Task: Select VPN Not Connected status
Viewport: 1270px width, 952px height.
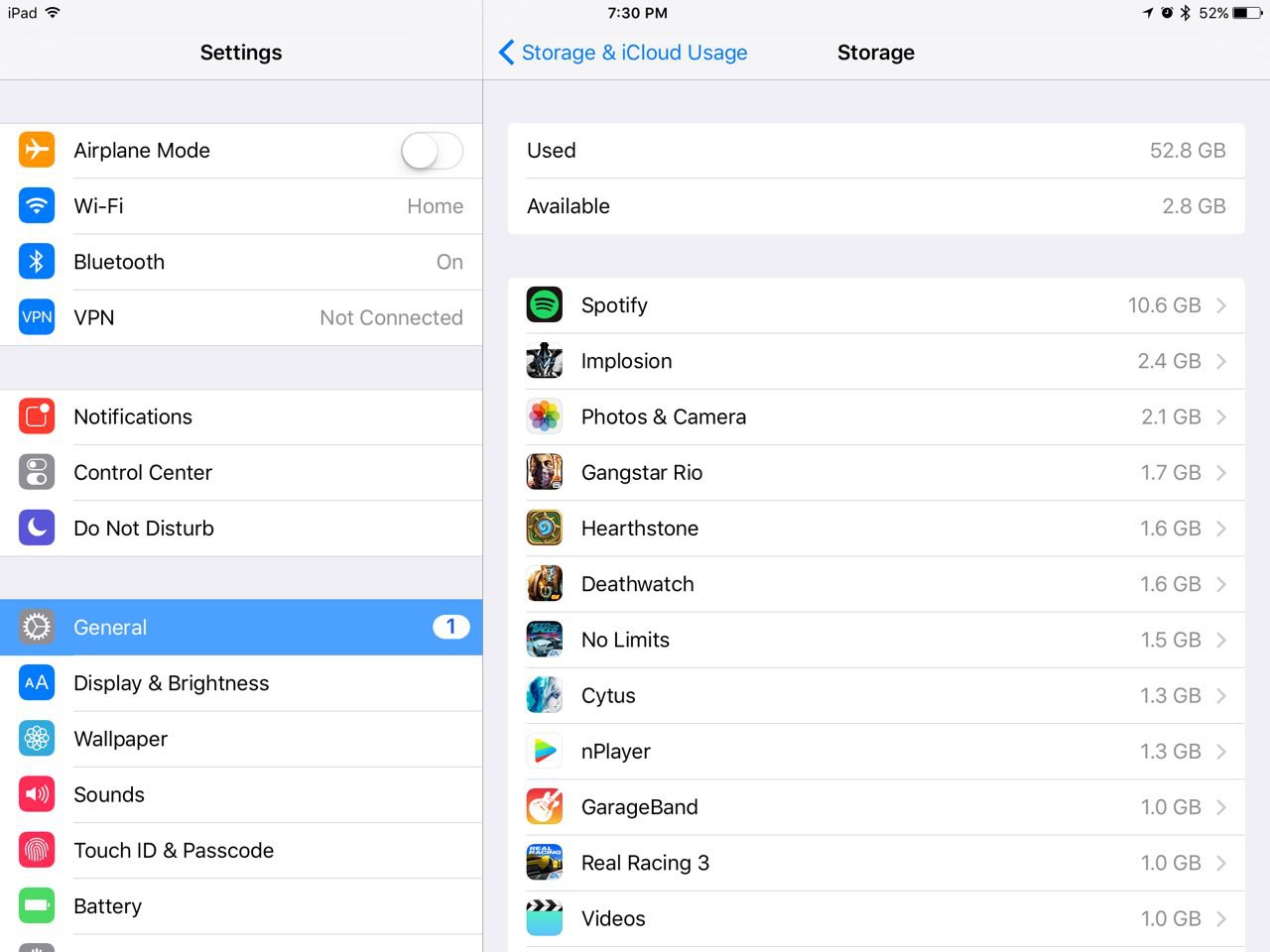Action: (x=391, y=317)
